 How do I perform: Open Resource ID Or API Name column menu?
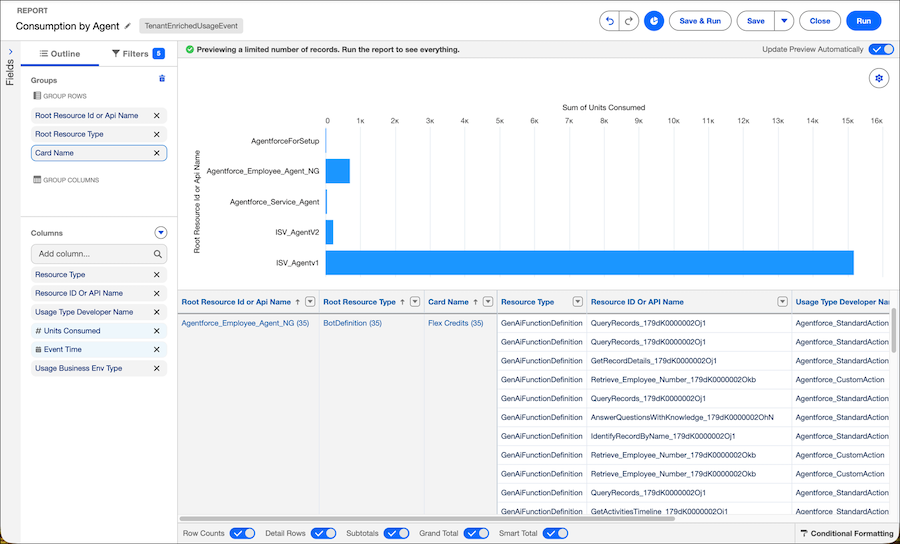782,302
